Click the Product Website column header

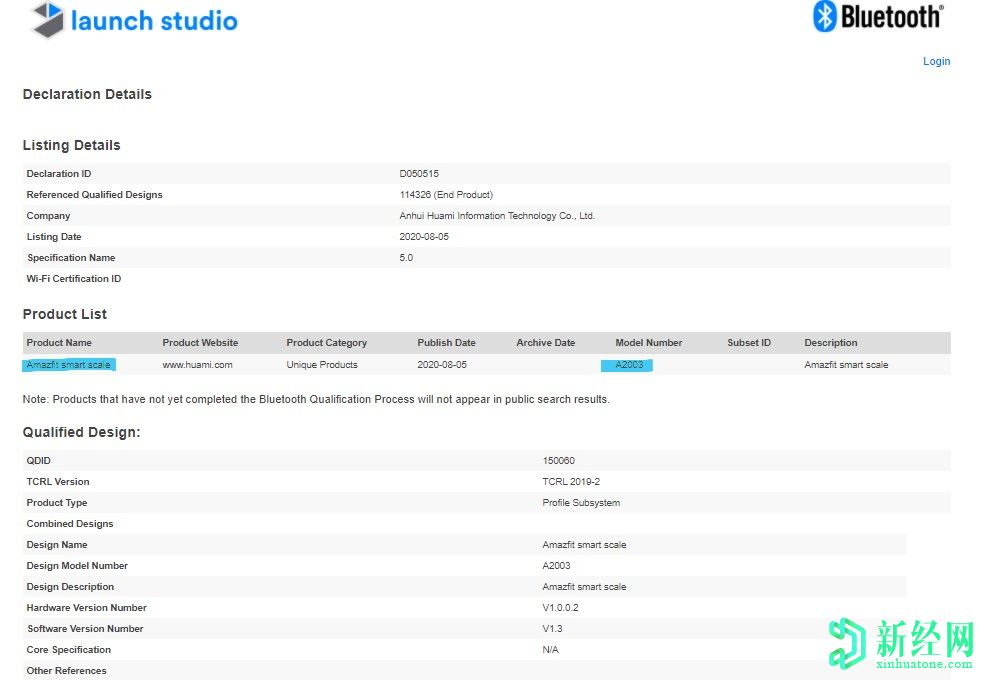200,343
